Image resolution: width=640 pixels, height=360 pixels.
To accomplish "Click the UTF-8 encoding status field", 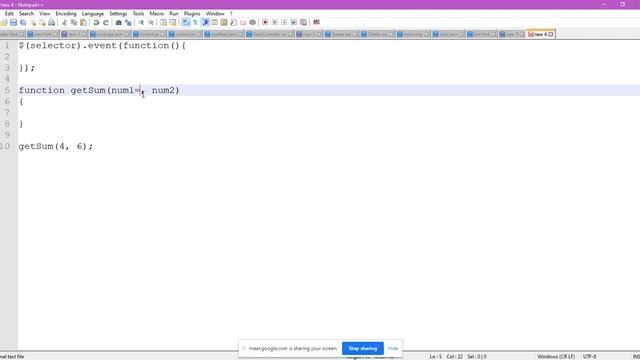I will coord(589,357).
